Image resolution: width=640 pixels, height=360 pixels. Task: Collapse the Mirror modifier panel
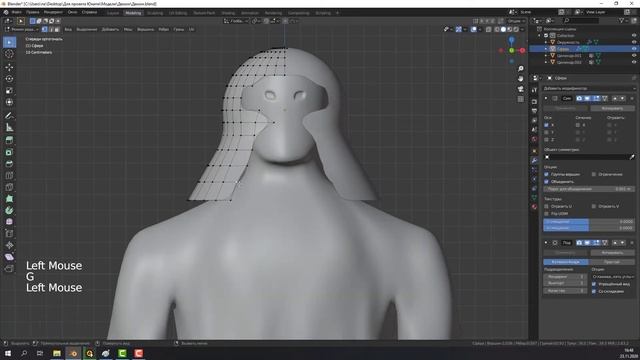pyautogui.click(x=546, y=98)
